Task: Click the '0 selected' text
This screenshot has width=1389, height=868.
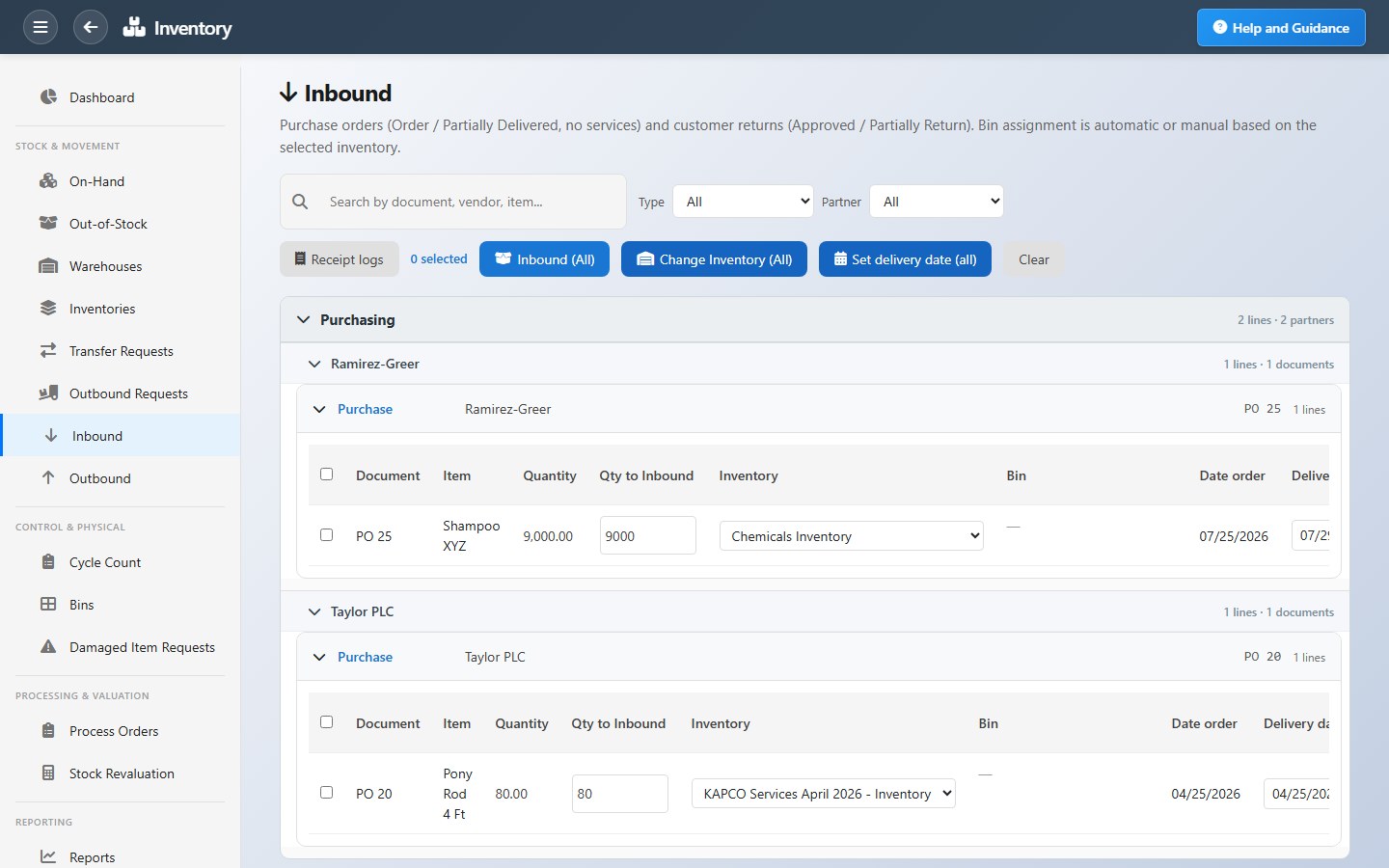Action: [439, 258]
